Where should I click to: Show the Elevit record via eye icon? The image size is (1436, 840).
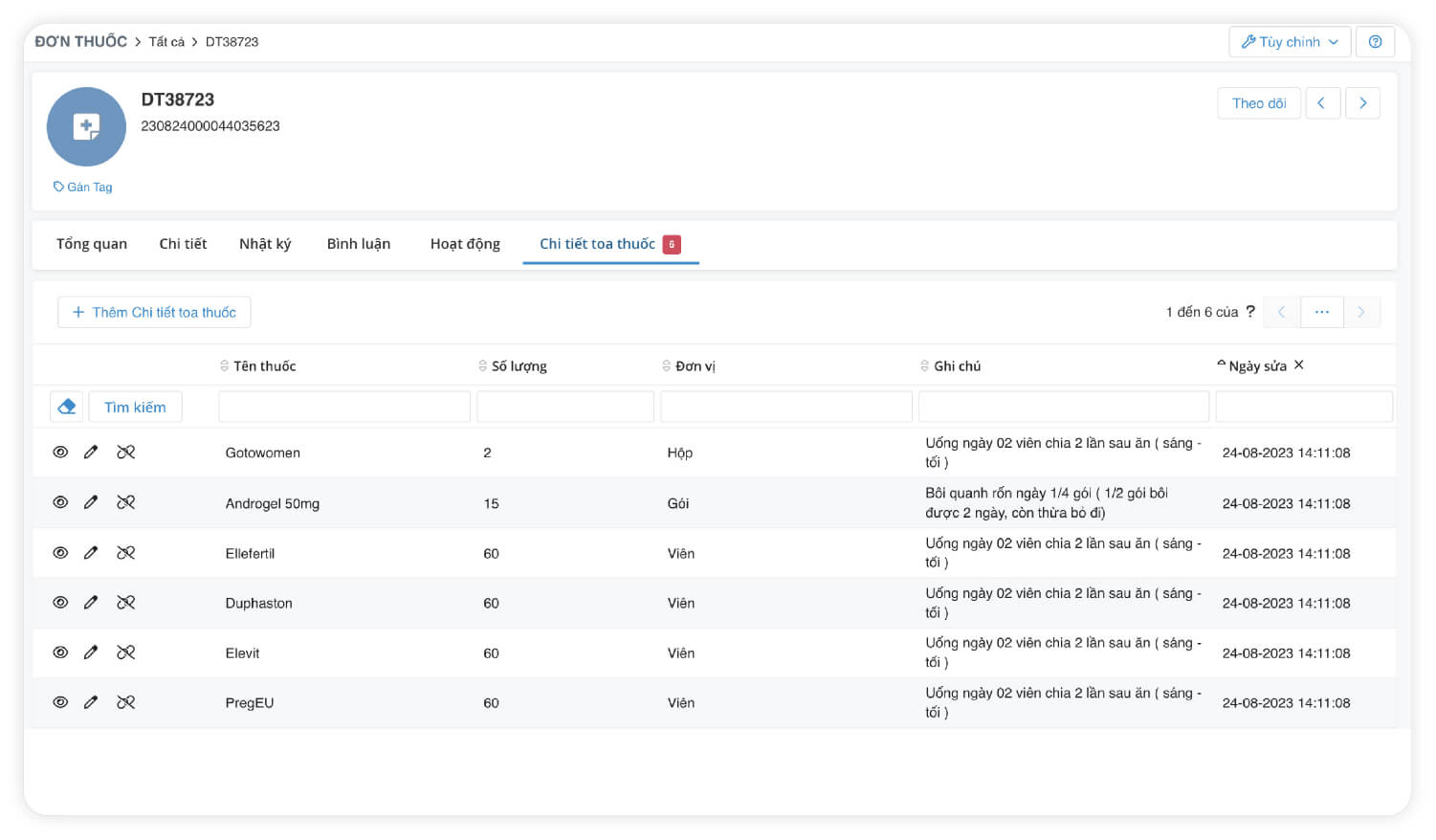(x=60, y=652)
